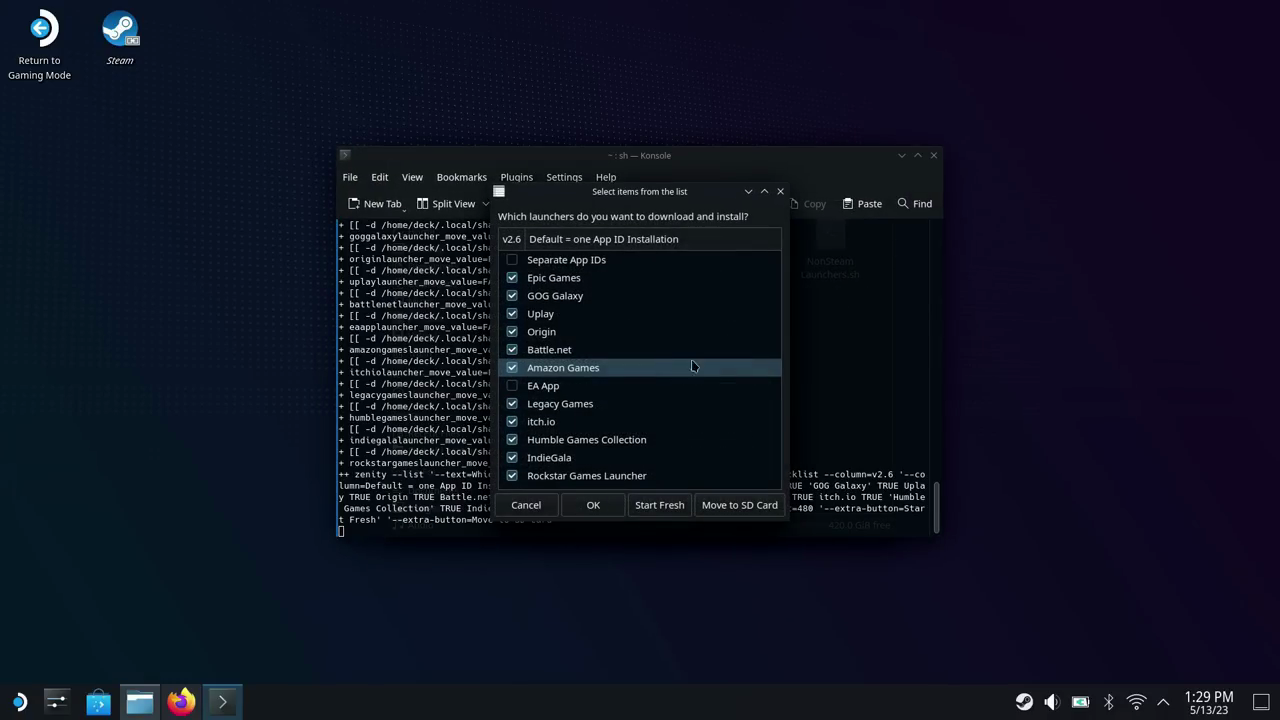Click Paste in Konsole toolbar
Viewport: 1280px width, 720px height.
862,204
